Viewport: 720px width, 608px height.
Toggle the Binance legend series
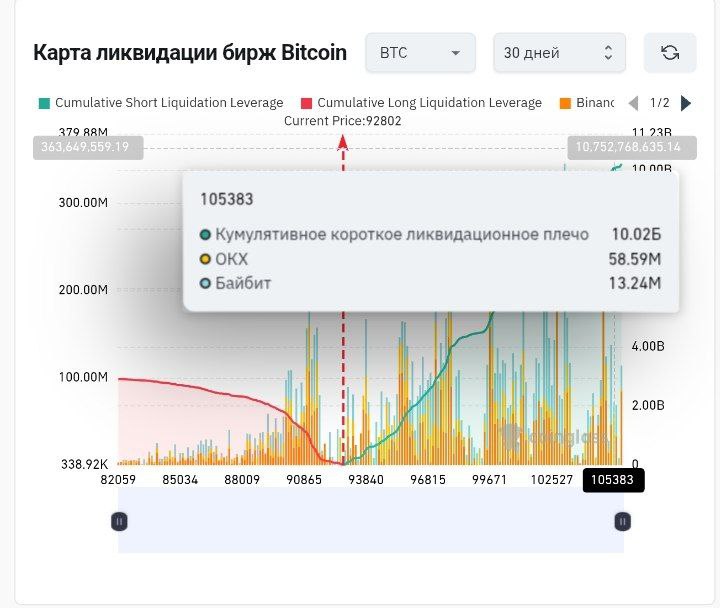coord(586,103)
